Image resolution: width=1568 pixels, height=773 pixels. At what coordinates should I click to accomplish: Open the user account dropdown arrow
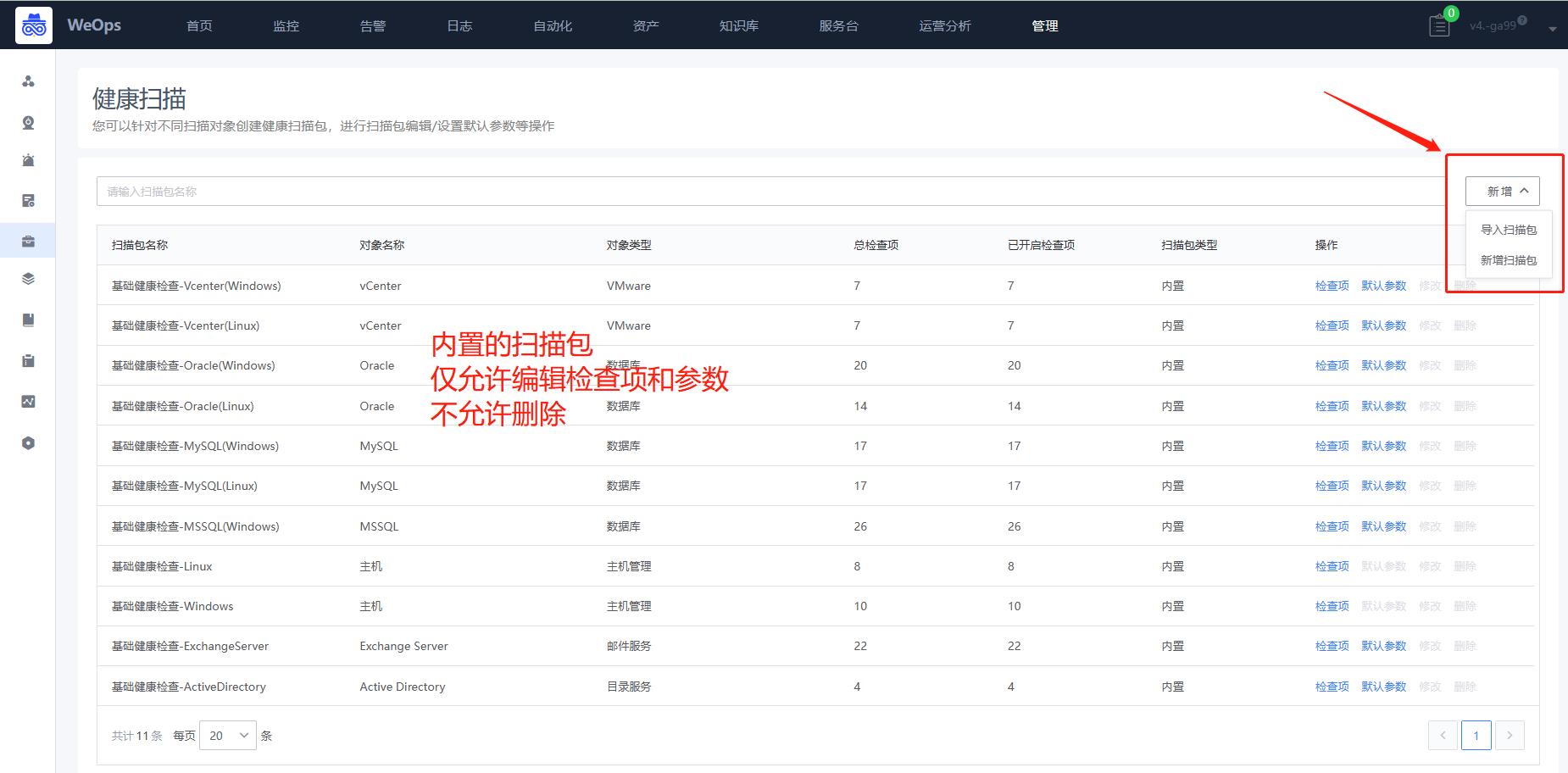pyautogui.click(x=1552, y=29)
